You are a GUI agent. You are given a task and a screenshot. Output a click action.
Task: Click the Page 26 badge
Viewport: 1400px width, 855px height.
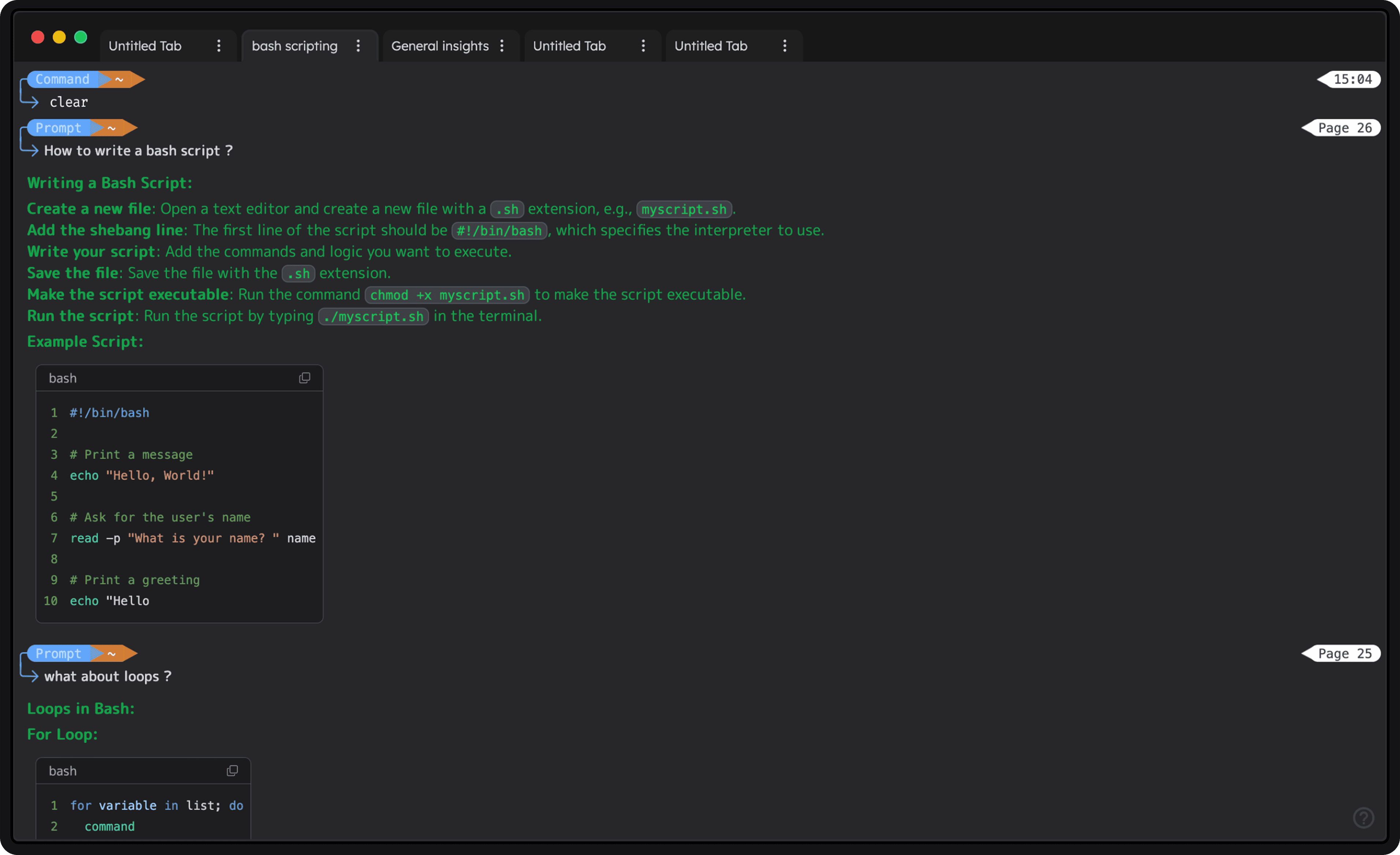[1344, 128]
